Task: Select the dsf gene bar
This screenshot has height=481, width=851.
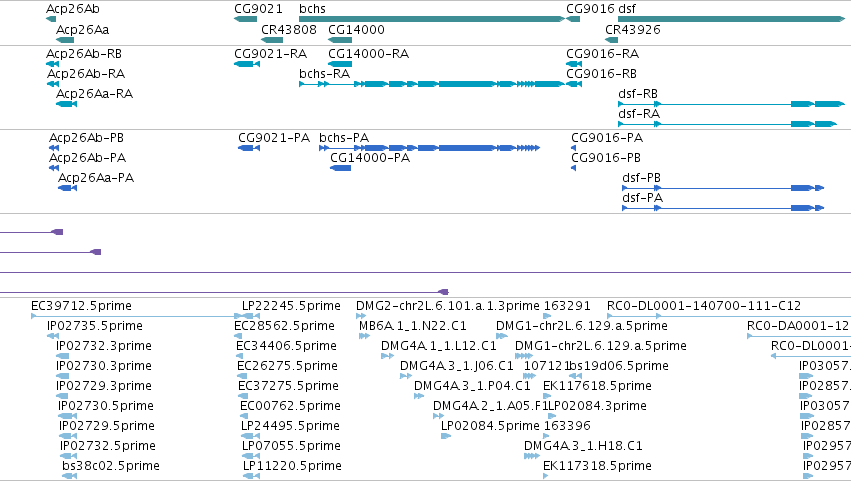Action: point(732,19)
